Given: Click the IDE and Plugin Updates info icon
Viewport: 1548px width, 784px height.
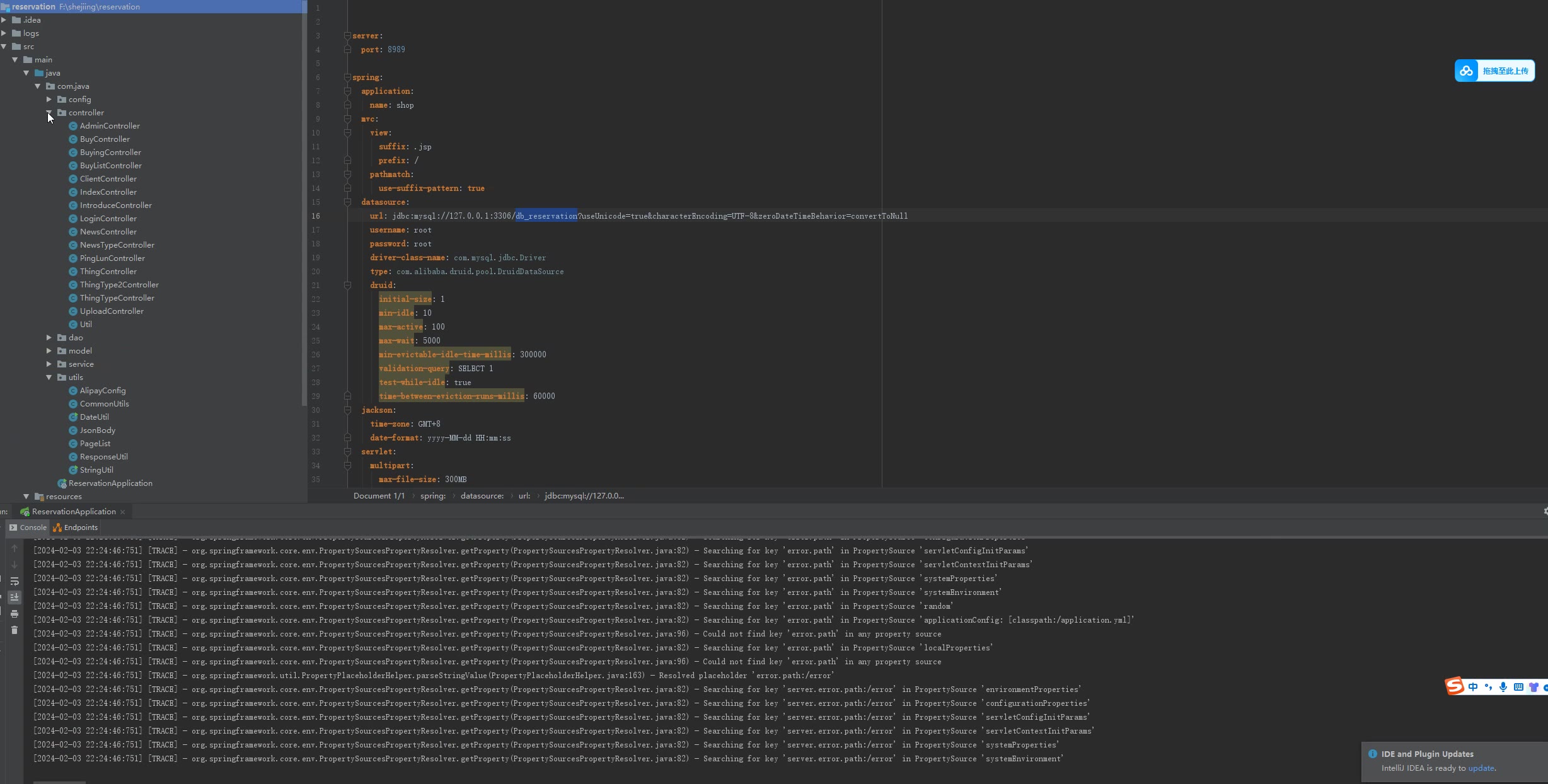Looking at the screenshot, I should coord(1372,754).
